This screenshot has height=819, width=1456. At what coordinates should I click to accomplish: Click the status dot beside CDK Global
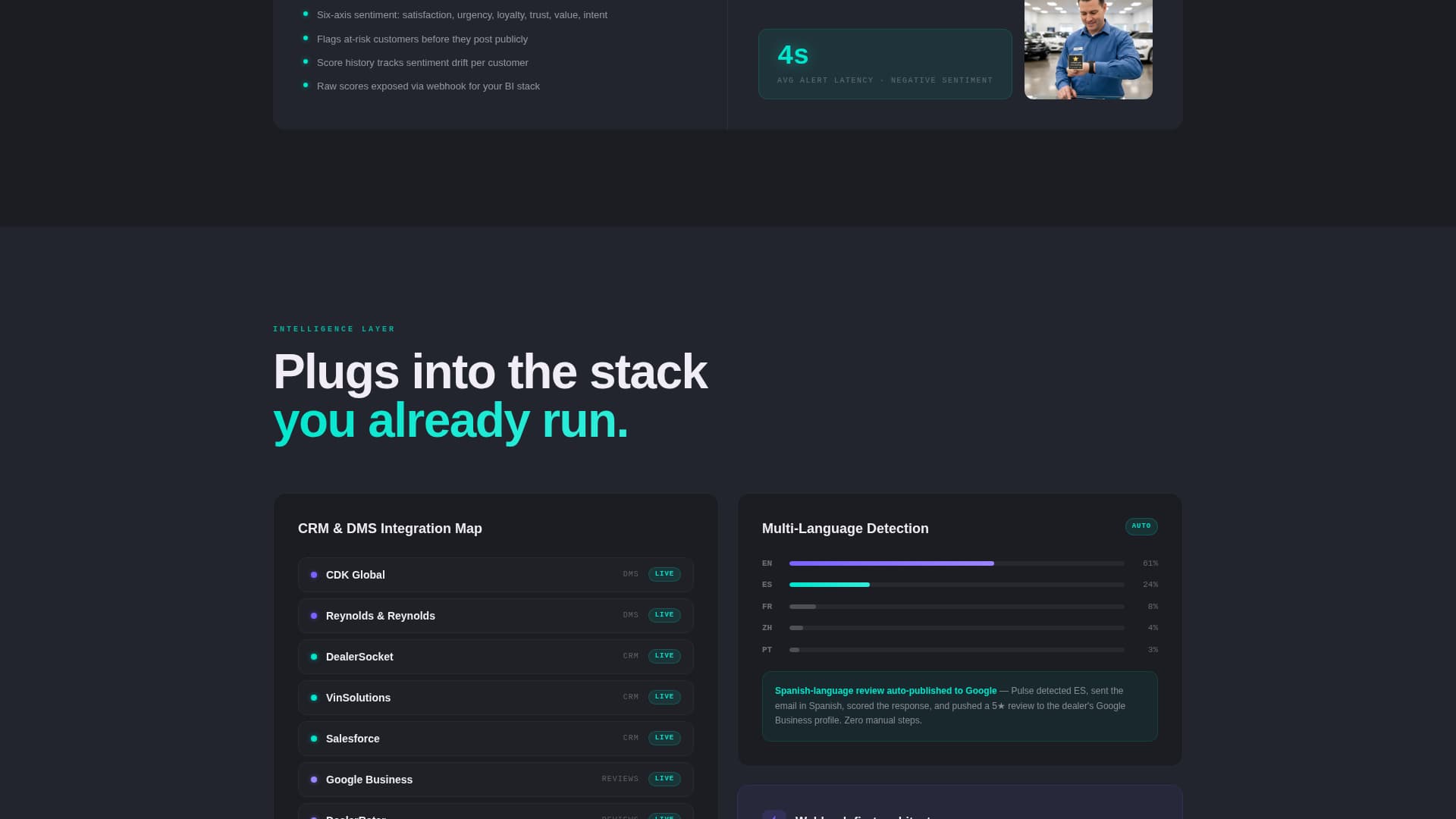point(314,575)
